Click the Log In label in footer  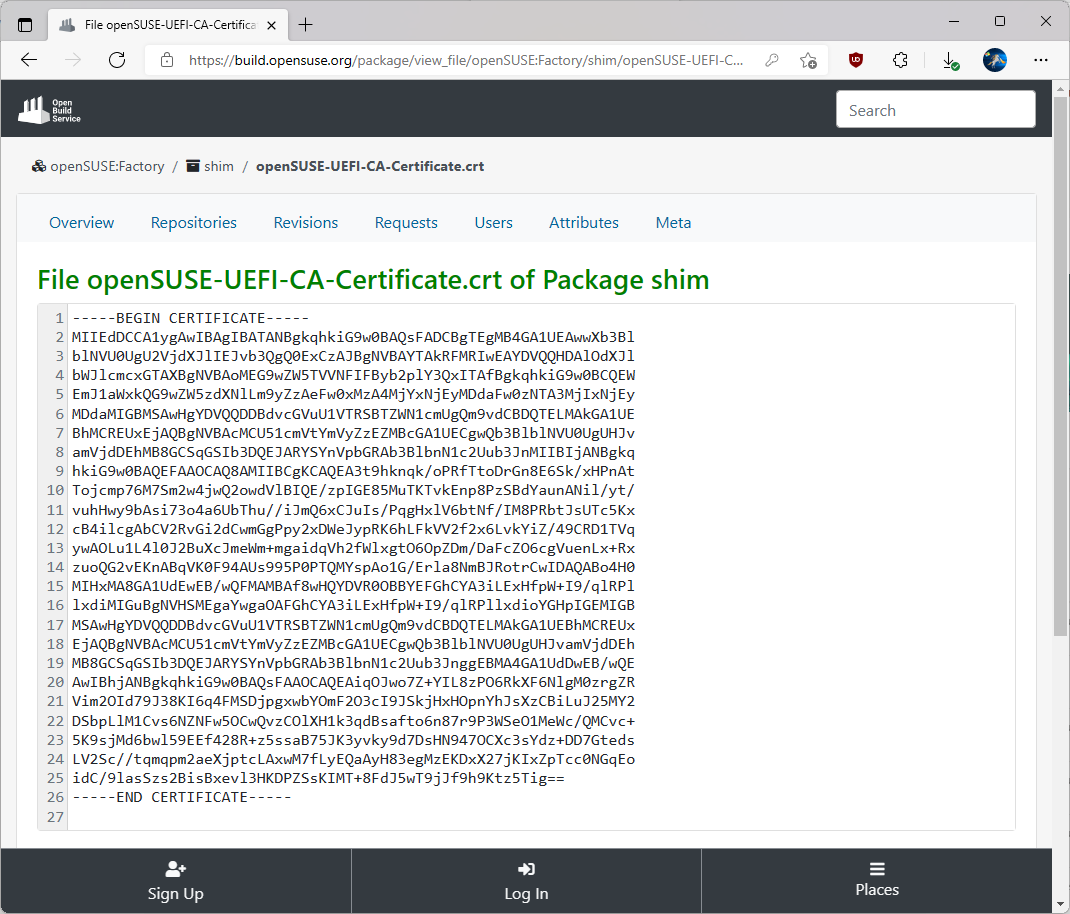coord(526,894)
